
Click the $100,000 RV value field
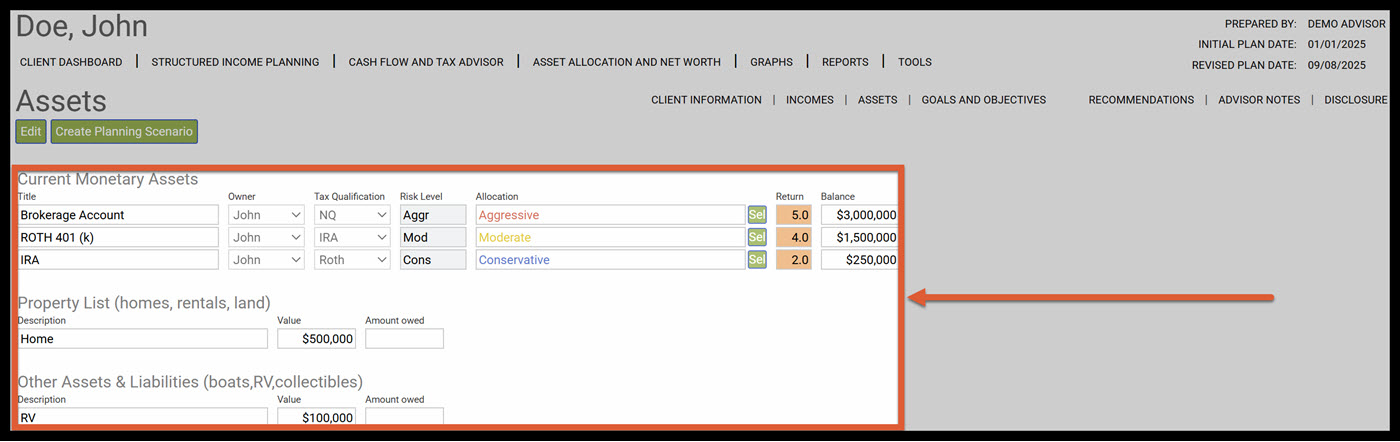[x=316, y=417]
